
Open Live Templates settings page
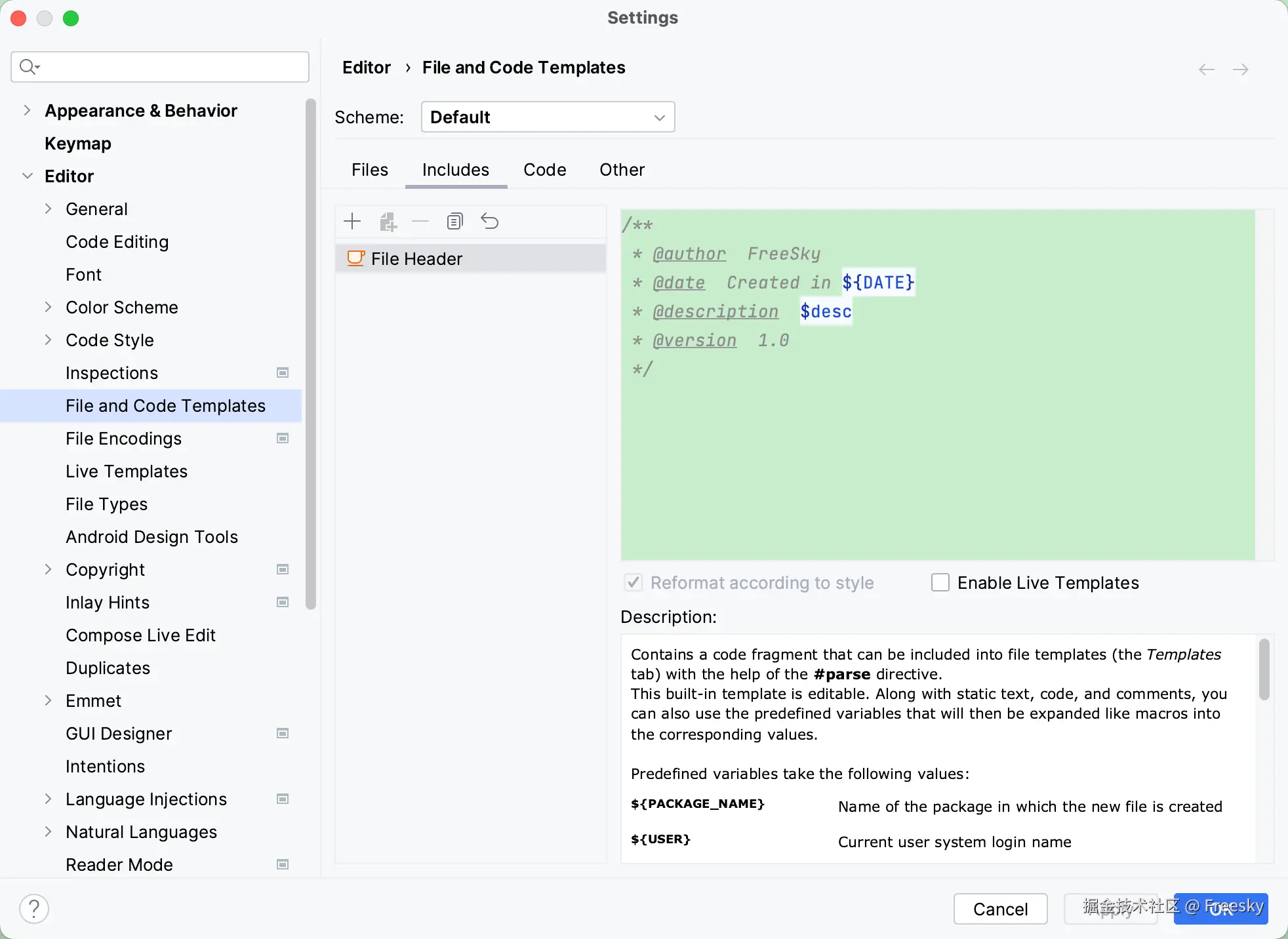click(x=127, y=471)
